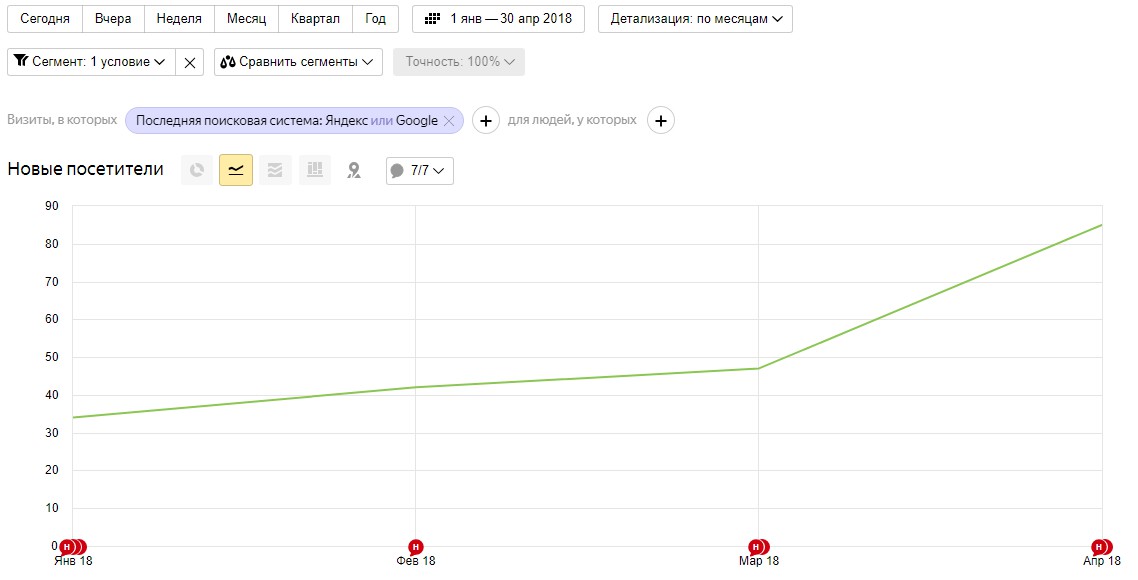
Task: Open the Сегмент: 1 условие dropdown
Action: (91, 62)
